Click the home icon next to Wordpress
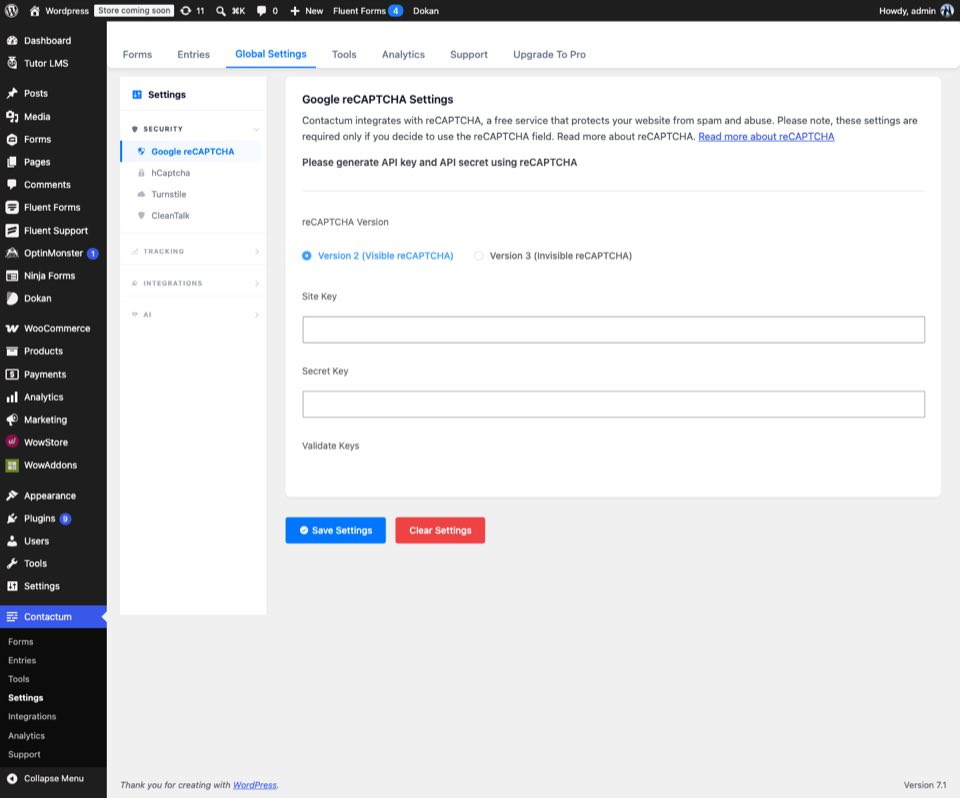The image size is (960, 798). coord(34,10)
